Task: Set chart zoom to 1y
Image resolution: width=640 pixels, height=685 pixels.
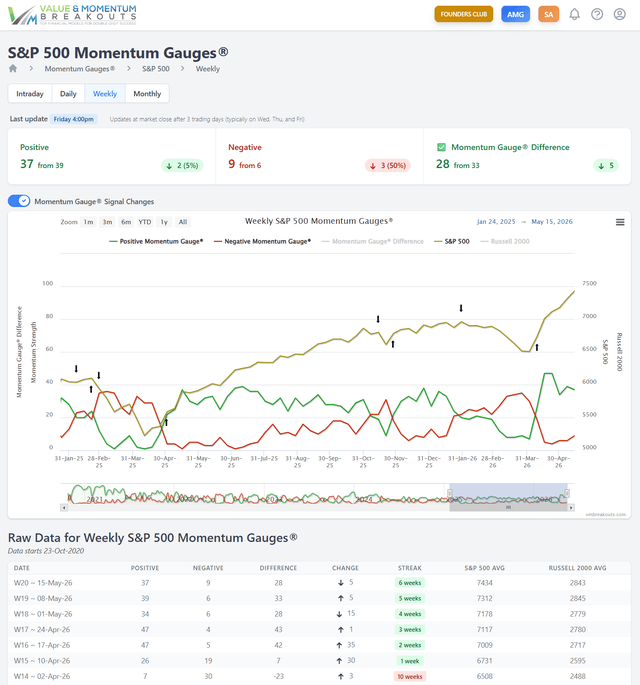Action: coord(164,222)
